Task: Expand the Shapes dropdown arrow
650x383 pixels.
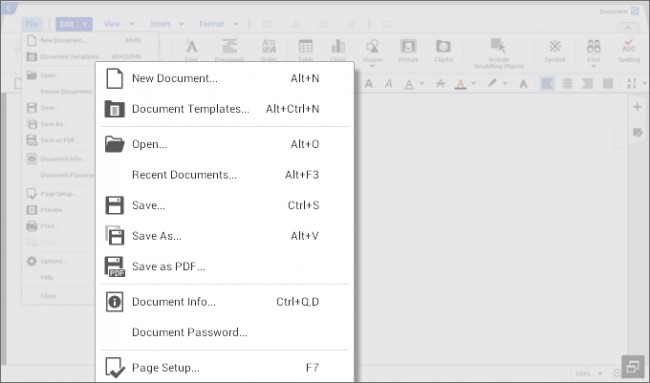Action: point(372,66)
